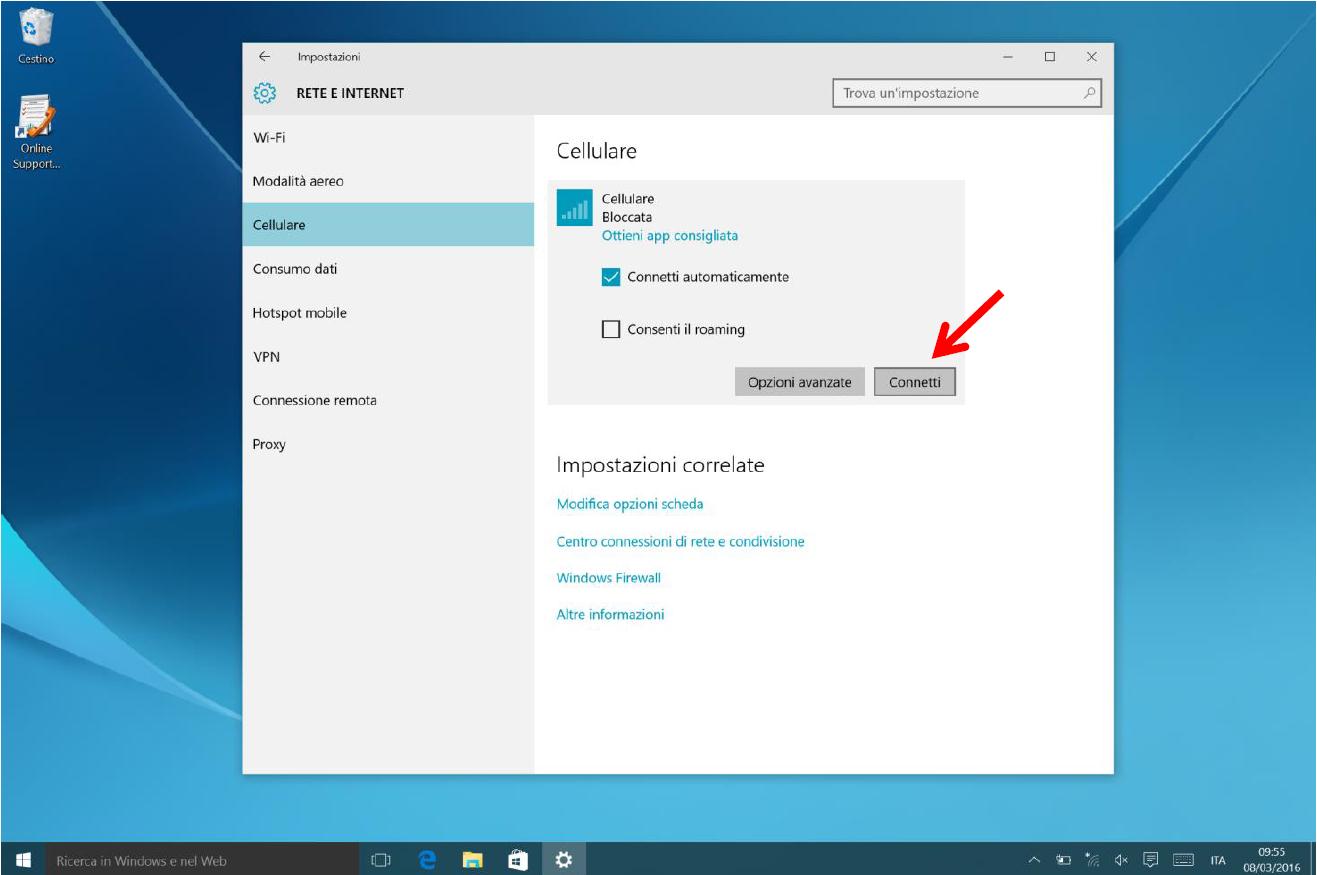Select VPN in the sidebar

pyautogui.click(x=388, y=356)
